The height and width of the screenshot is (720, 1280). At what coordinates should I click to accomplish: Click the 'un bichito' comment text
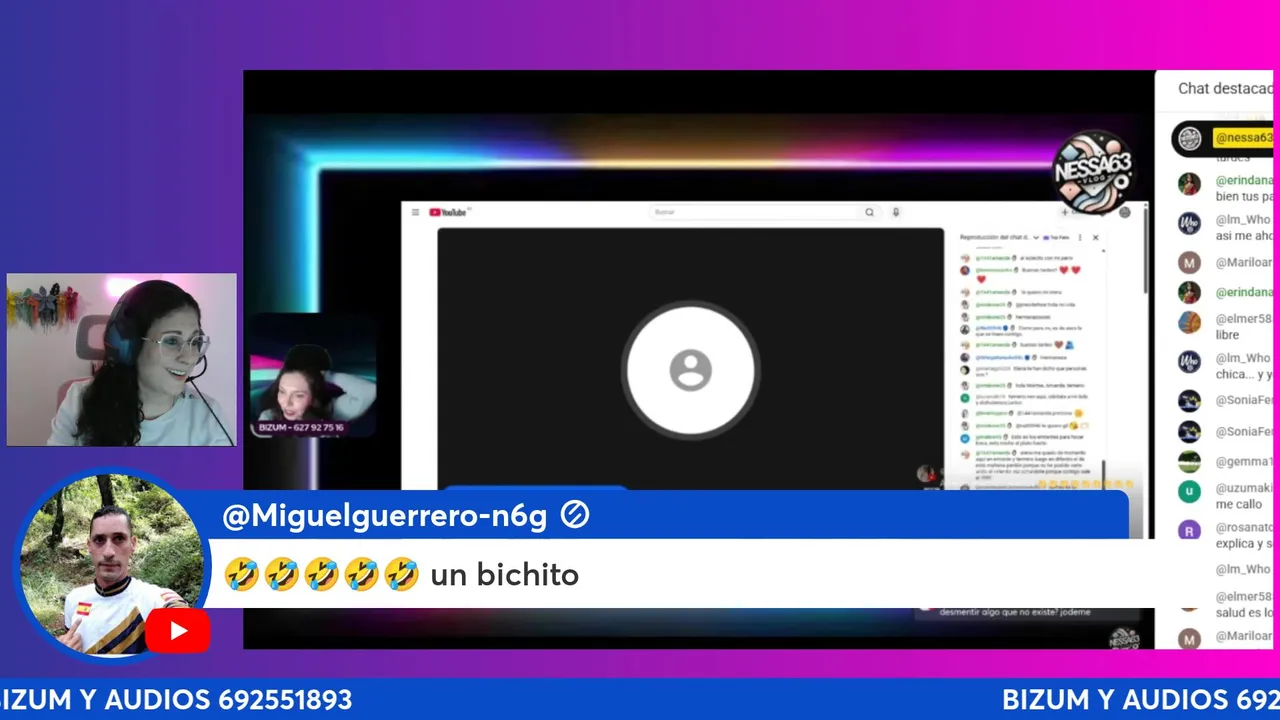click(504, 575)
